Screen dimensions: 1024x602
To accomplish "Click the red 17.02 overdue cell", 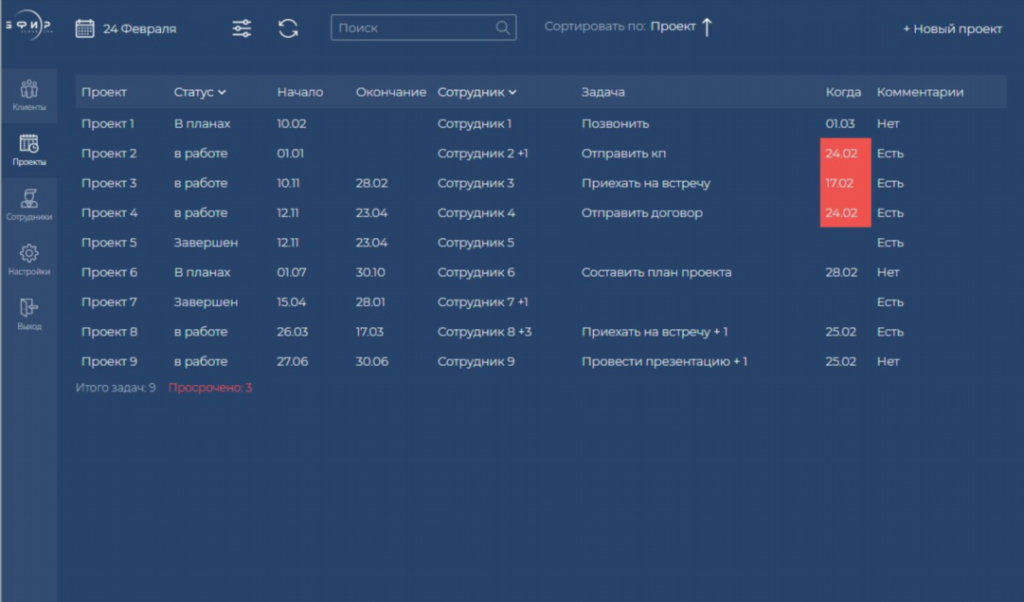I will click(x=845, y=183).
